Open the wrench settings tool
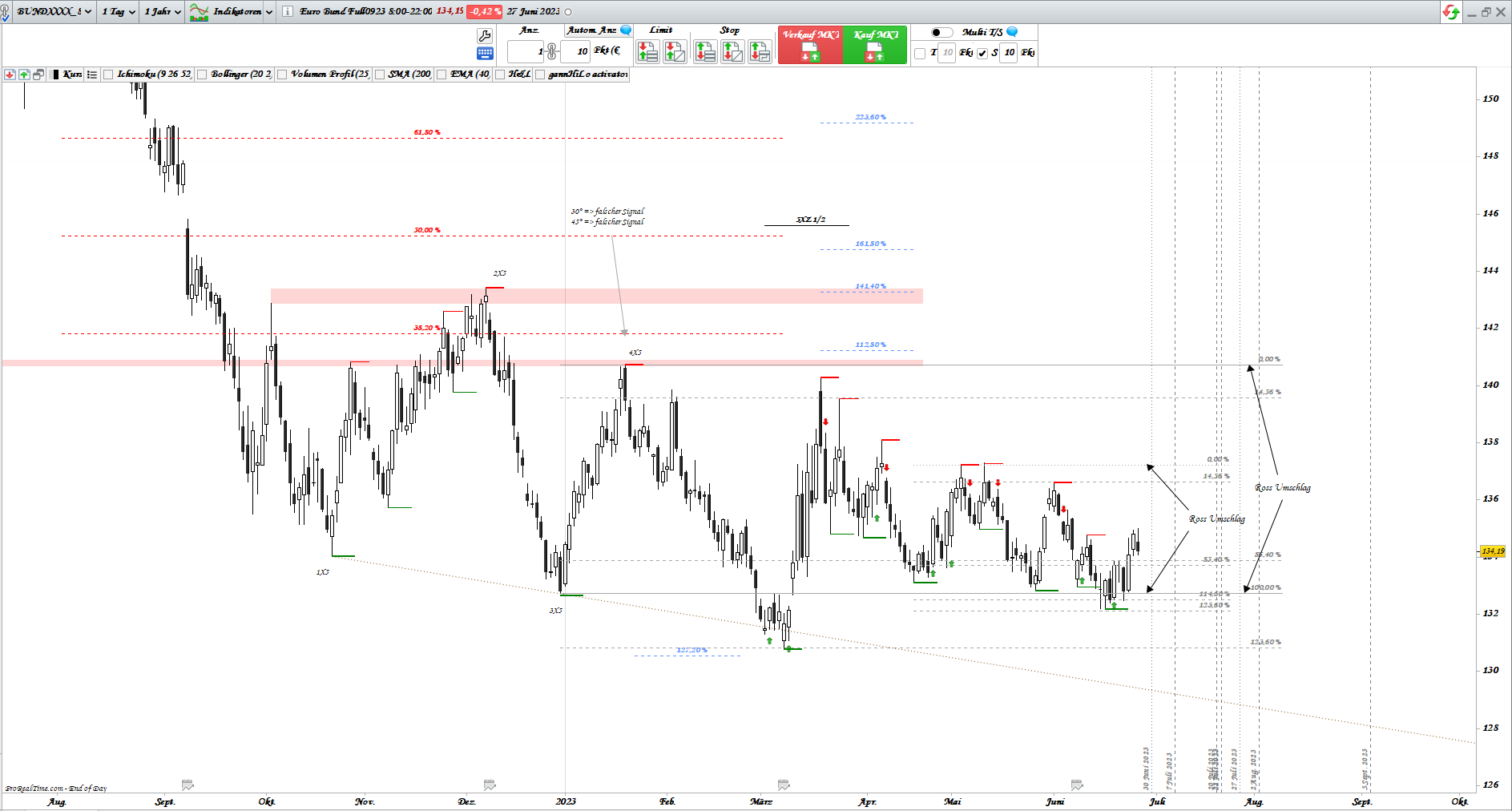The width and height of the screenshot is (1512, 811). (485, 36)
